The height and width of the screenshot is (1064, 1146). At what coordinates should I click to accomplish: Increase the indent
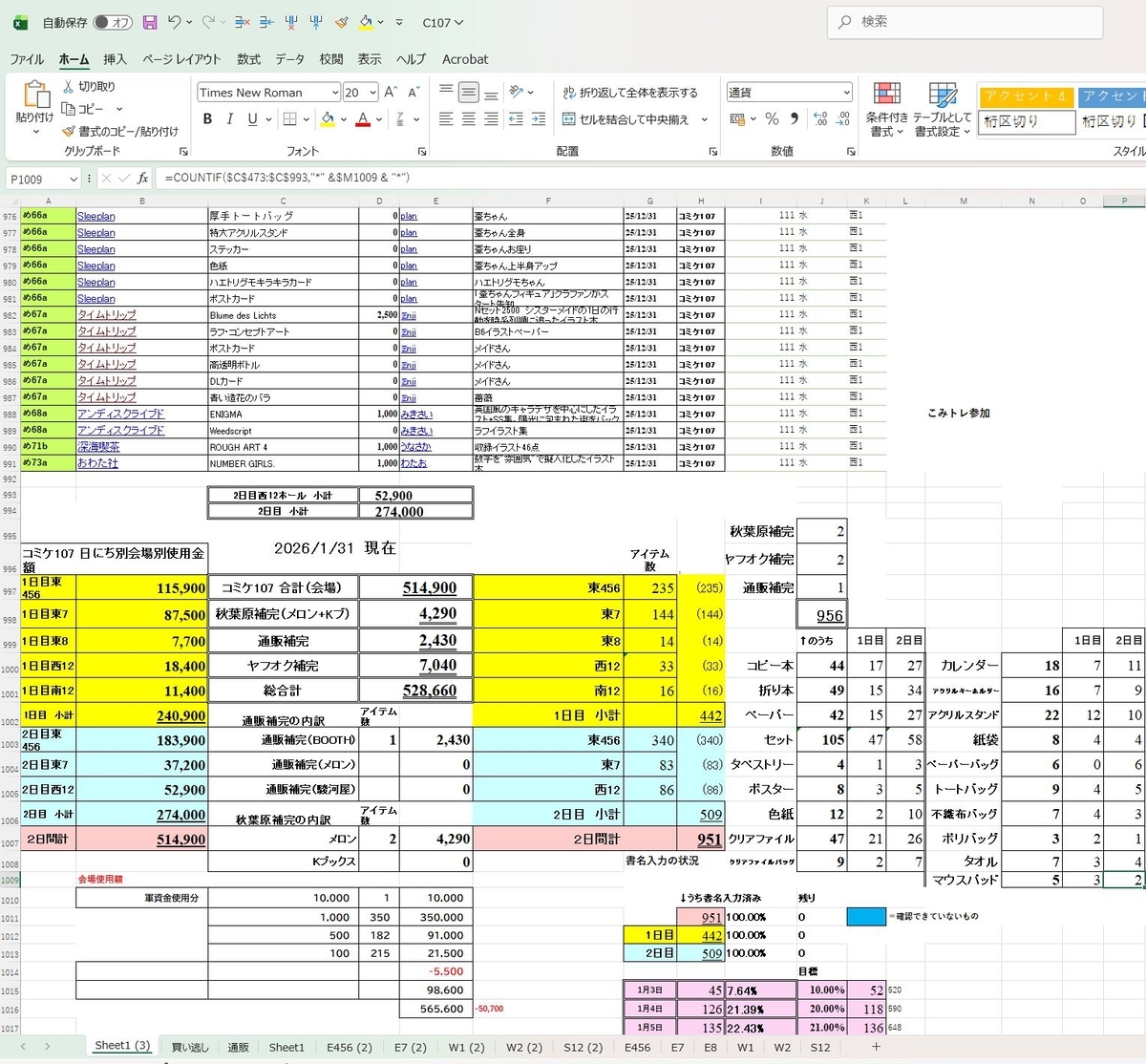(539, 119)
